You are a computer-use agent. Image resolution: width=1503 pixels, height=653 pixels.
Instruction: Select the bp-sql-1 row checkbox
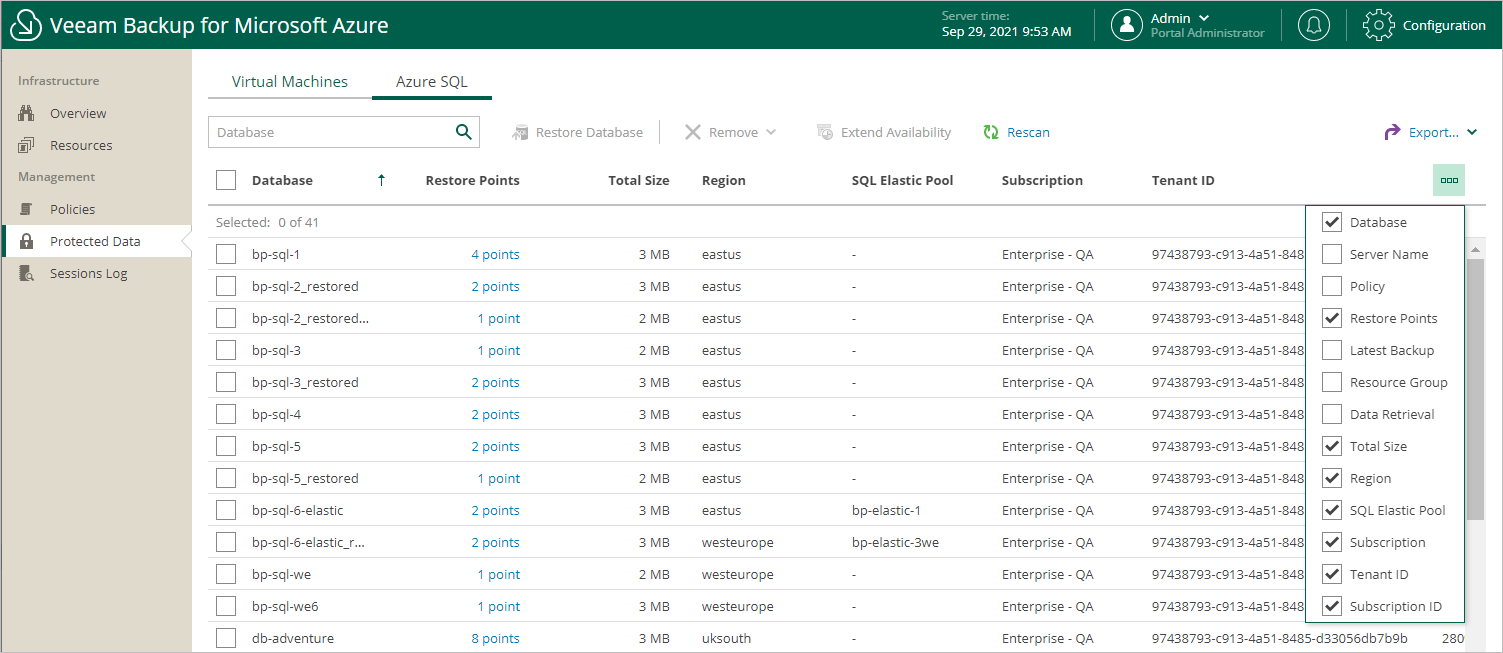pos(226,254)
